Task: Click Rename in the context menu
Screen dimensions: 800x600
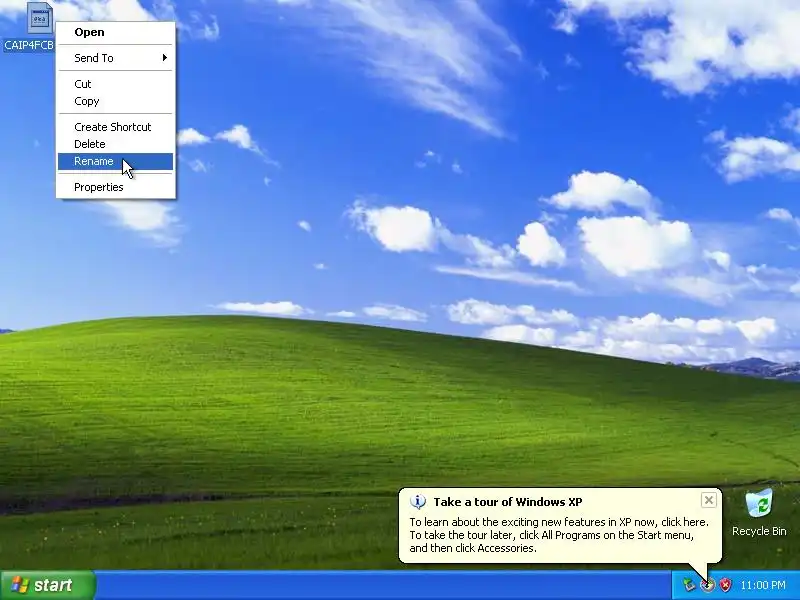Action: coord(115,161)
